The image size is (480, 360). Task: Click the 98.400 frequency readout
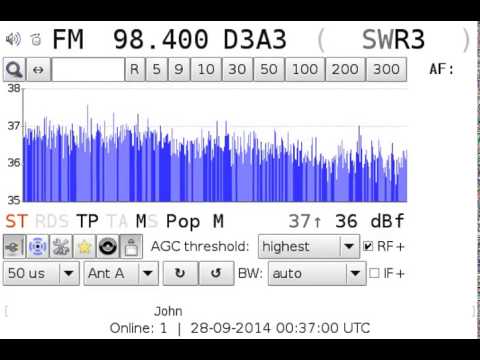pyautogui.click(x=161, y=40)
